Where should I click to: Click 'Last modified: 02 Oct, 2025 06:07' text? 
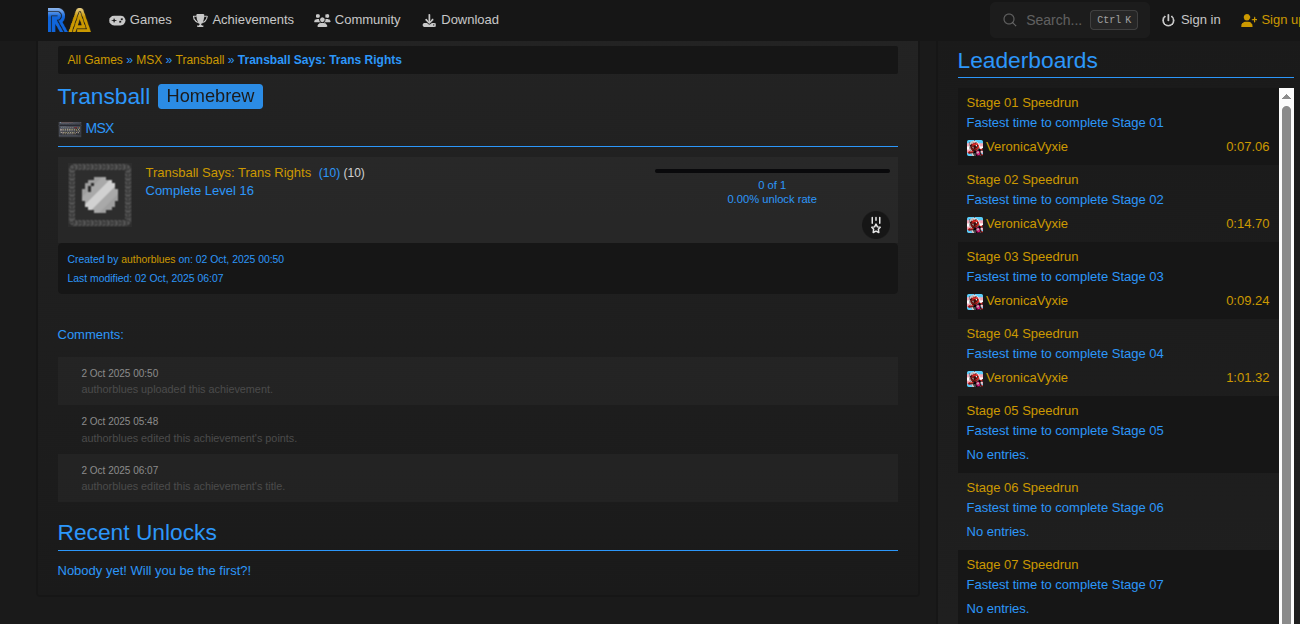pos(145,278)
